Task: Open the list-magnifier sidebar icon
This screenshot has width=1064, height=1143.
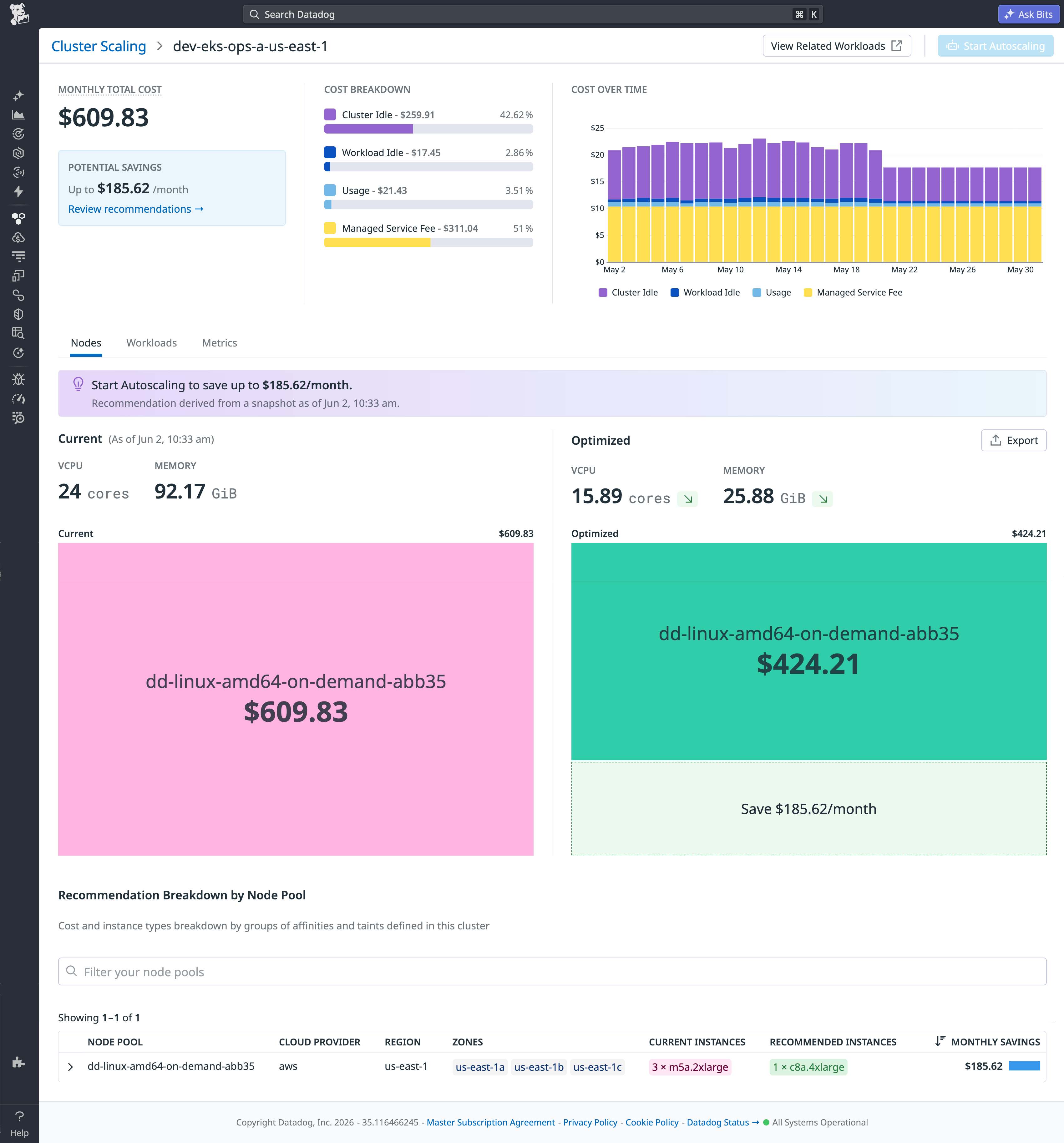Action: (x=18, y=418)
